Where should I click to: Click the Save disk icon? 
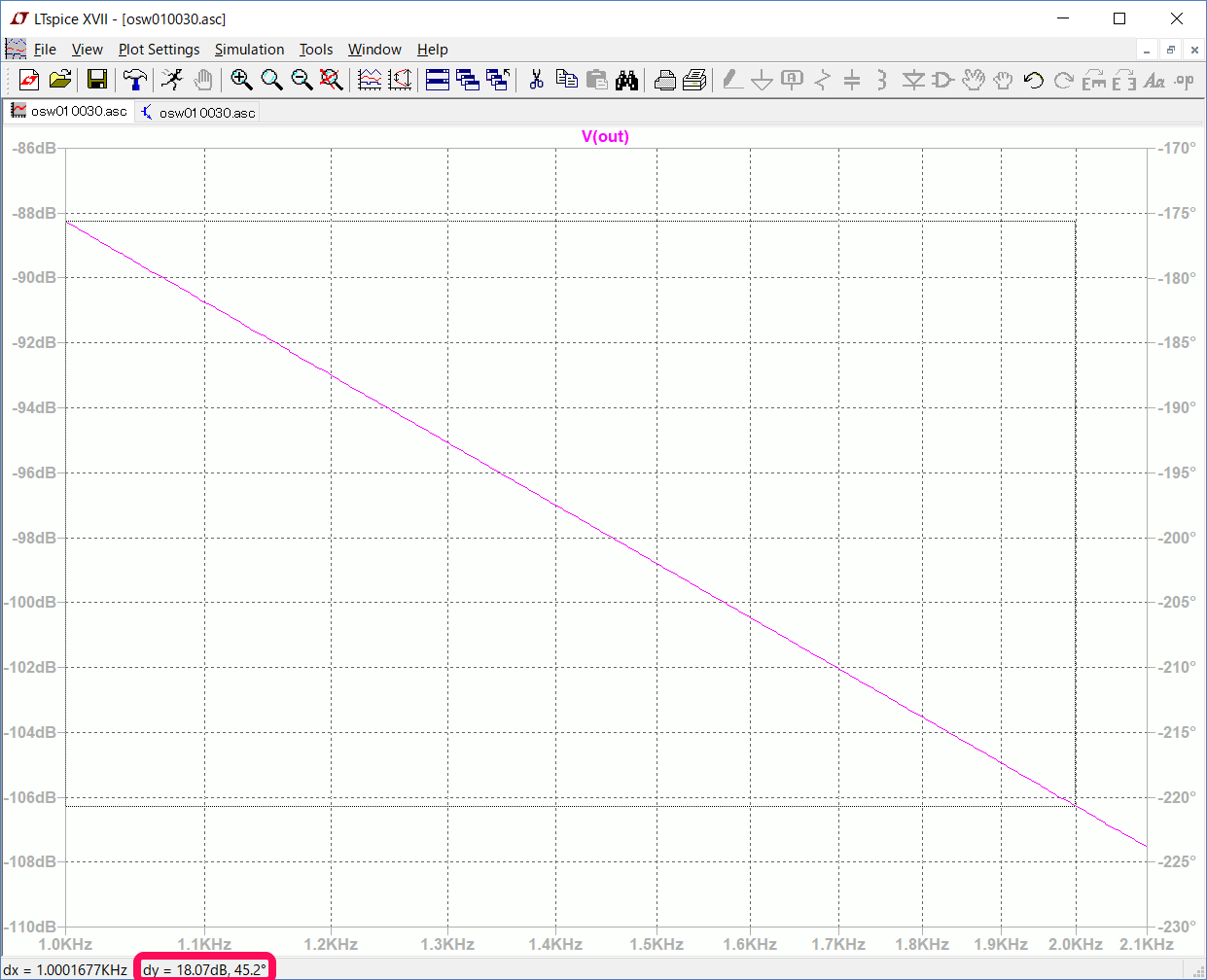coord(97,80)
